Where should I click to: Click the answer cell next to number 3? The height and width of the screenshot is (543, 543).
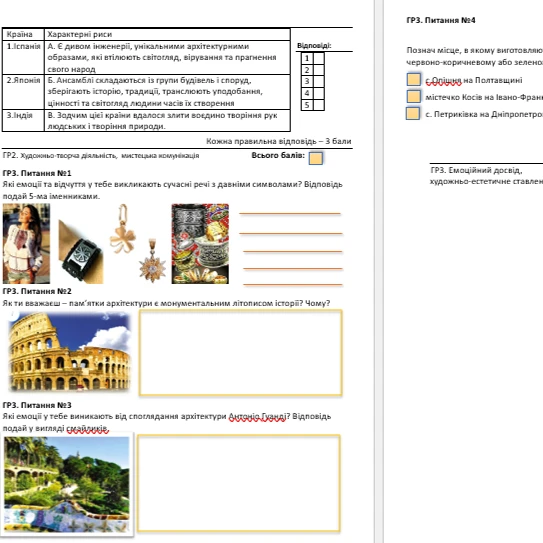(319, 82)
